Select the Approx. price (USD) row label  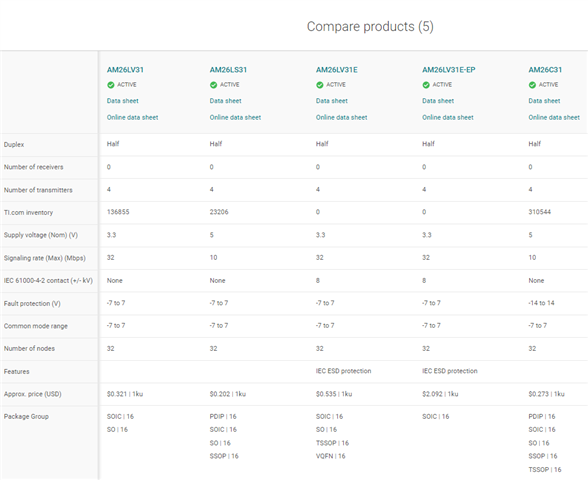pos(33,394)
